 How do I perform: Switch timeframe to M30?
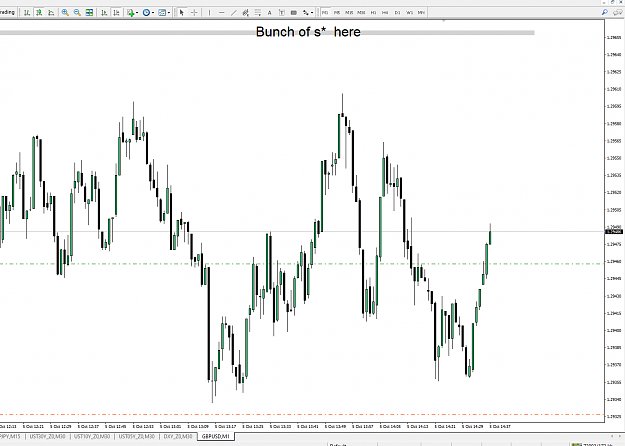[x=362, y=13]
